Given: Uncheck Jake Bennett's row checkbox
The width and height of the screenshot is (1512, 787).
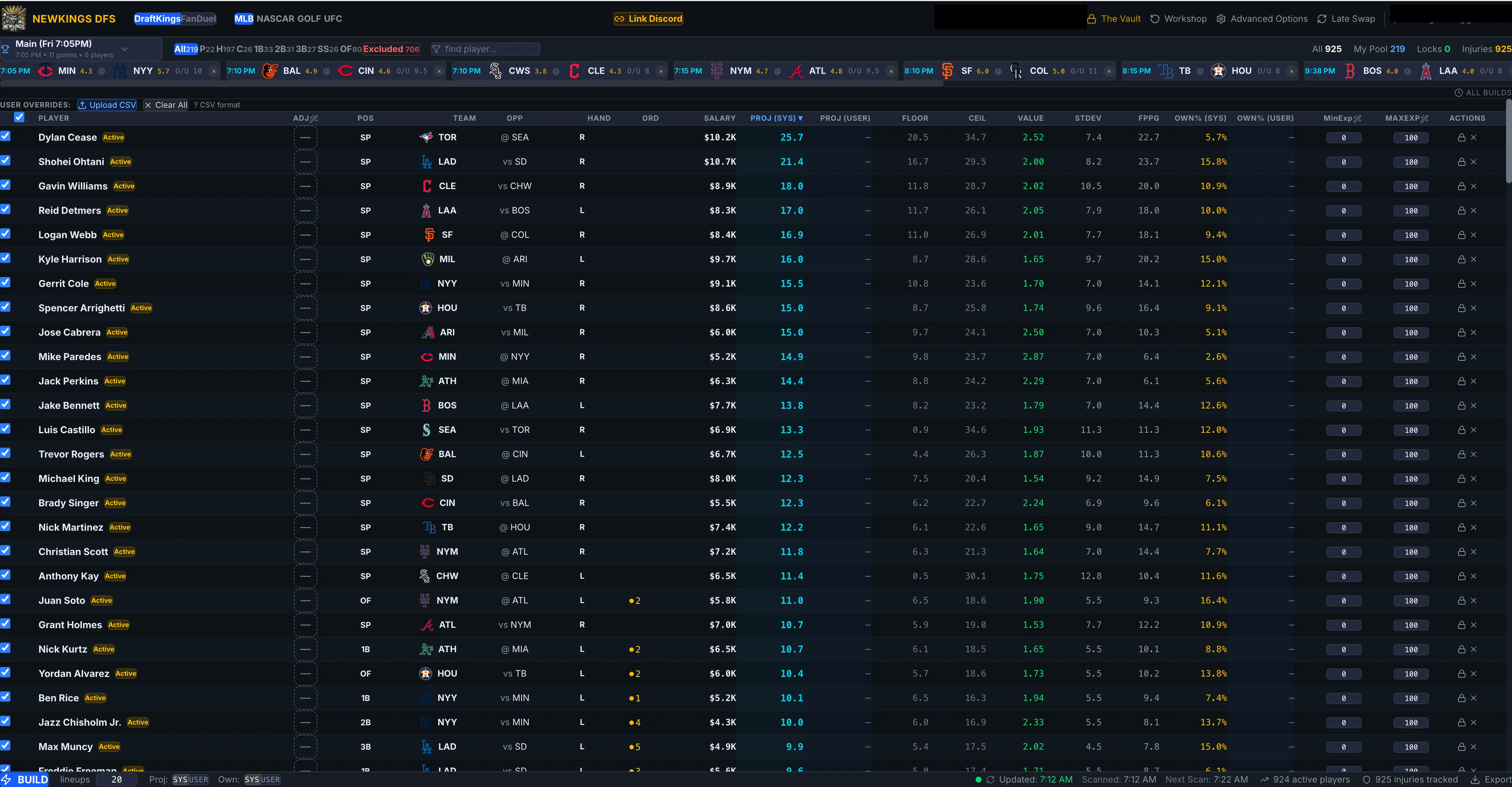Looking at the screenshot, I should (5, 404).
